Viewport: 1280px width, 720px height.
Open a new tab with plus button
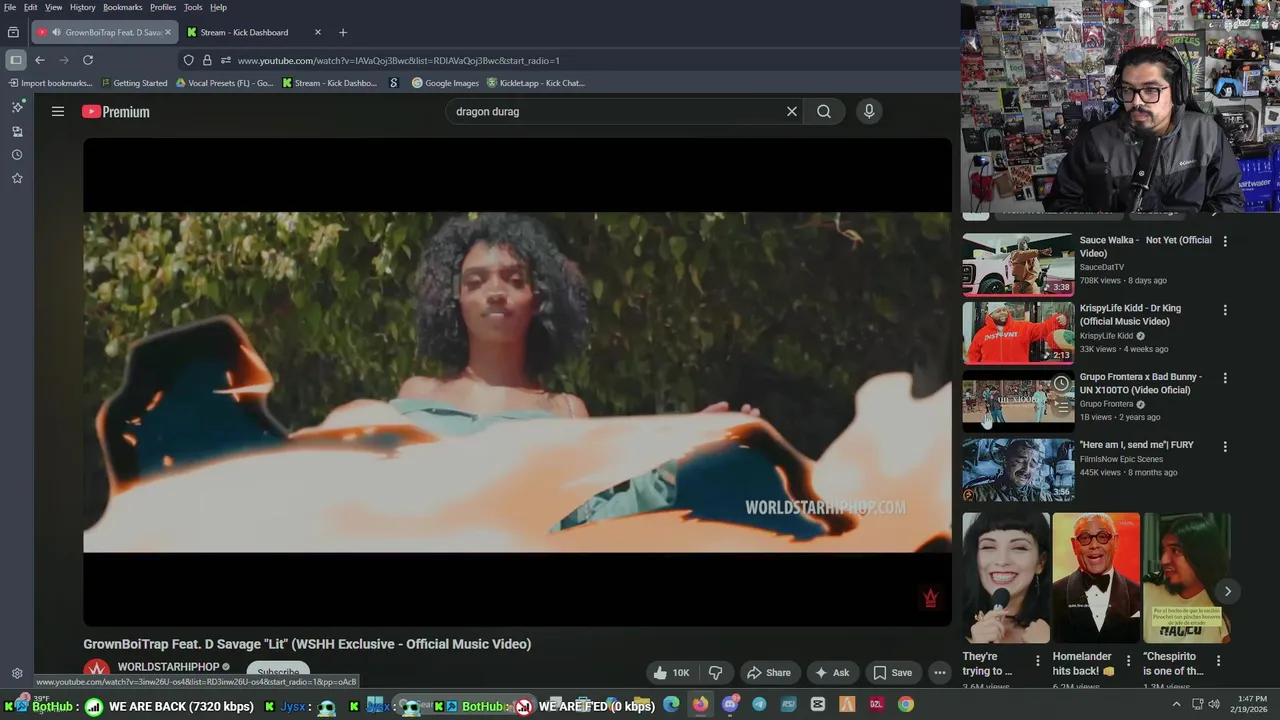coord(343,32)
